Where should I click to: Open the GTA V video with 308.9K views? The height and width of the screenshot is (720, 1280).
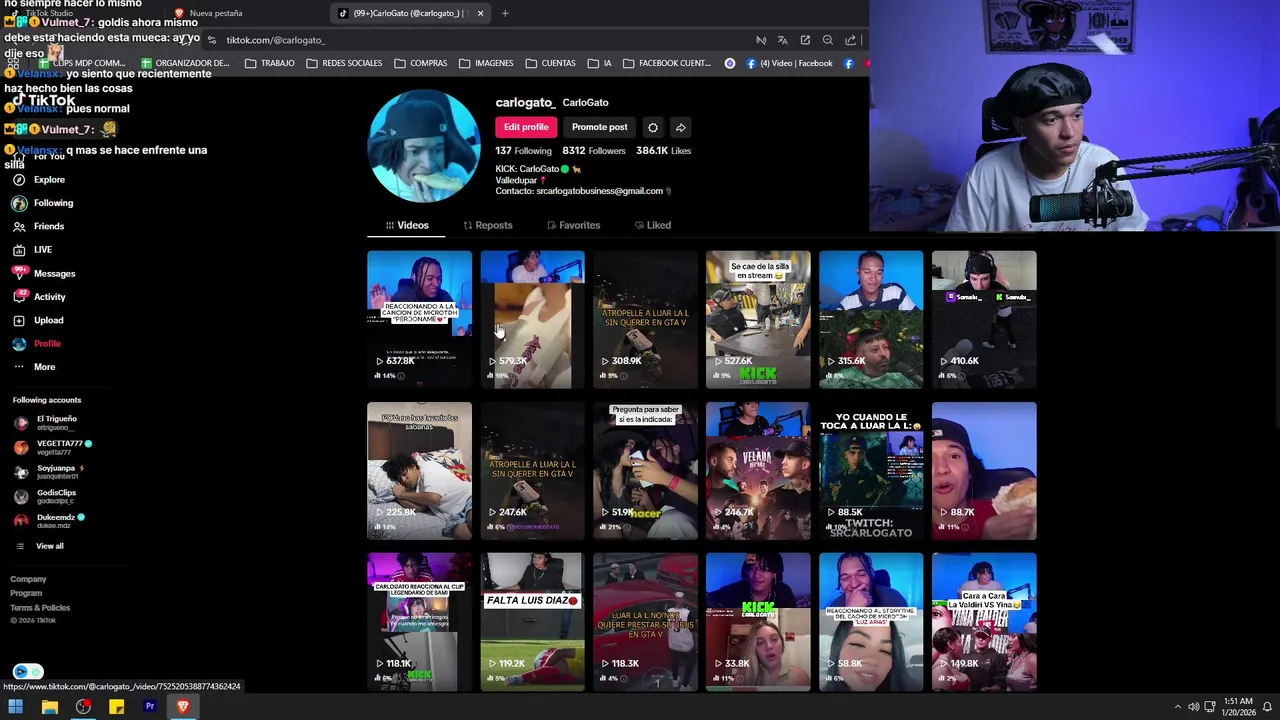pyautogui.click(x=645, y=319)
